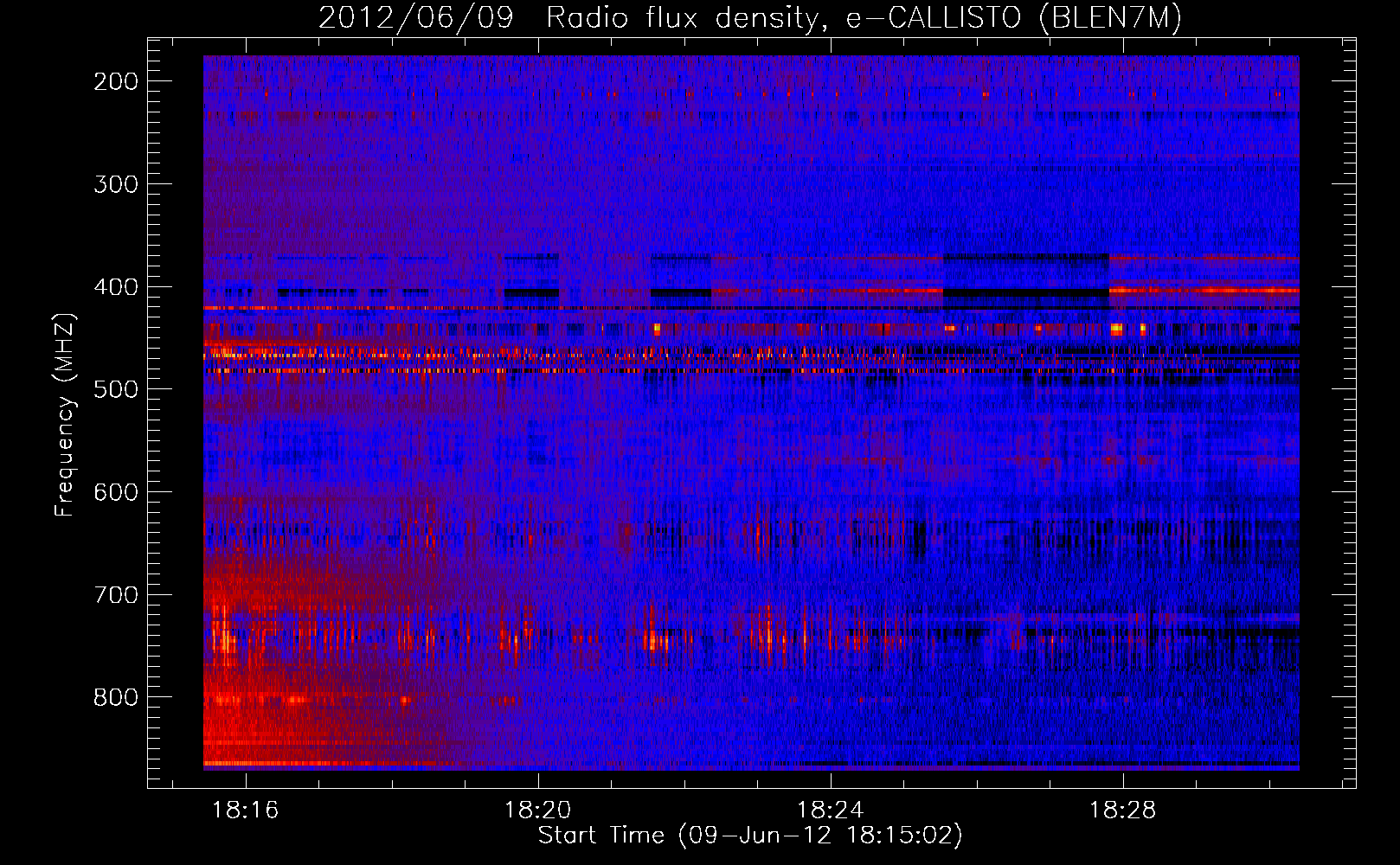Image resolution: width=1400 pixels, height=865 pixels.
Task: Select the 200 frequency tick label
Action: [116, 81]
